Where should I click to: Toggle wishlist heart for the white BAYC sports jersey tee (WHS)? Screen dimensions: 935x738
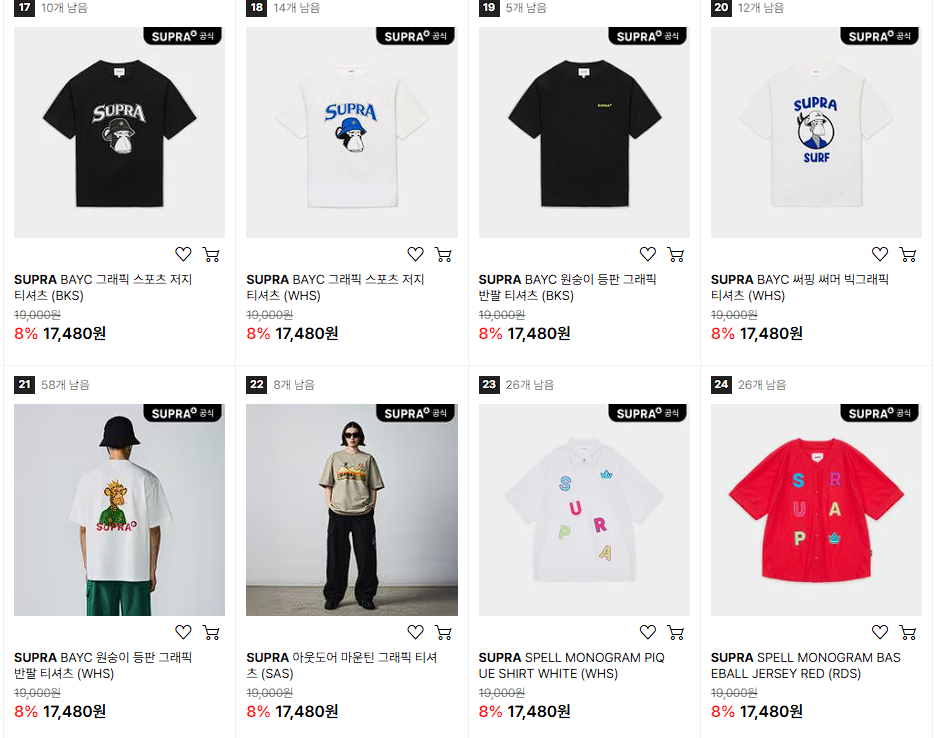pyautogui.click(x=416, y=255)
